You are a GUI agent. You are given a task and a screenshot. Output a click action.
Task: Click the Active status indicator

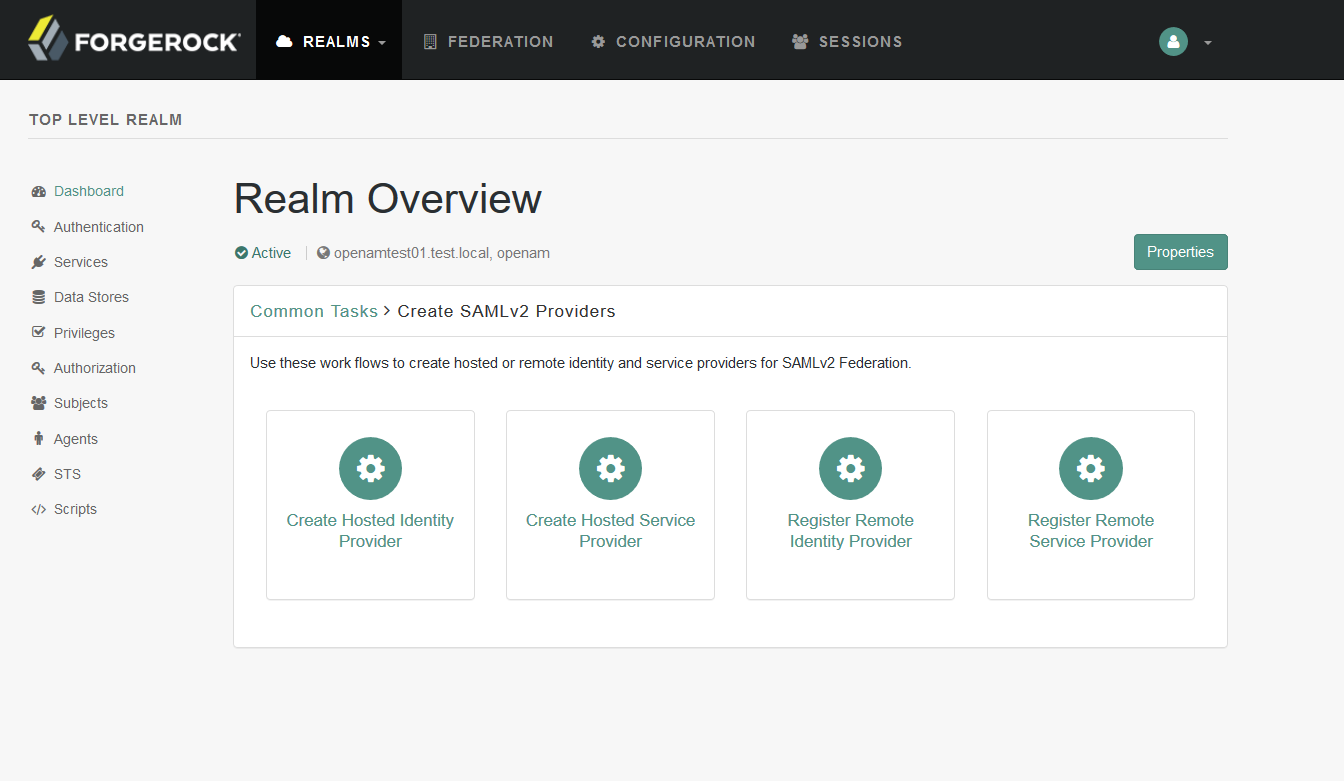click(x=263, y=253)
